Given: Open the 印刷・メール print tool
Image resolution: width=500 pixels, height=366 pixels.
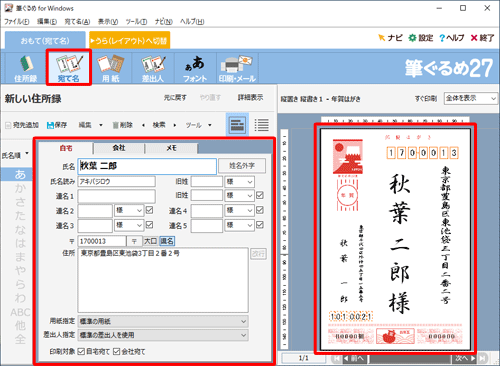Looking at the screenshot, I should [237, 68].
